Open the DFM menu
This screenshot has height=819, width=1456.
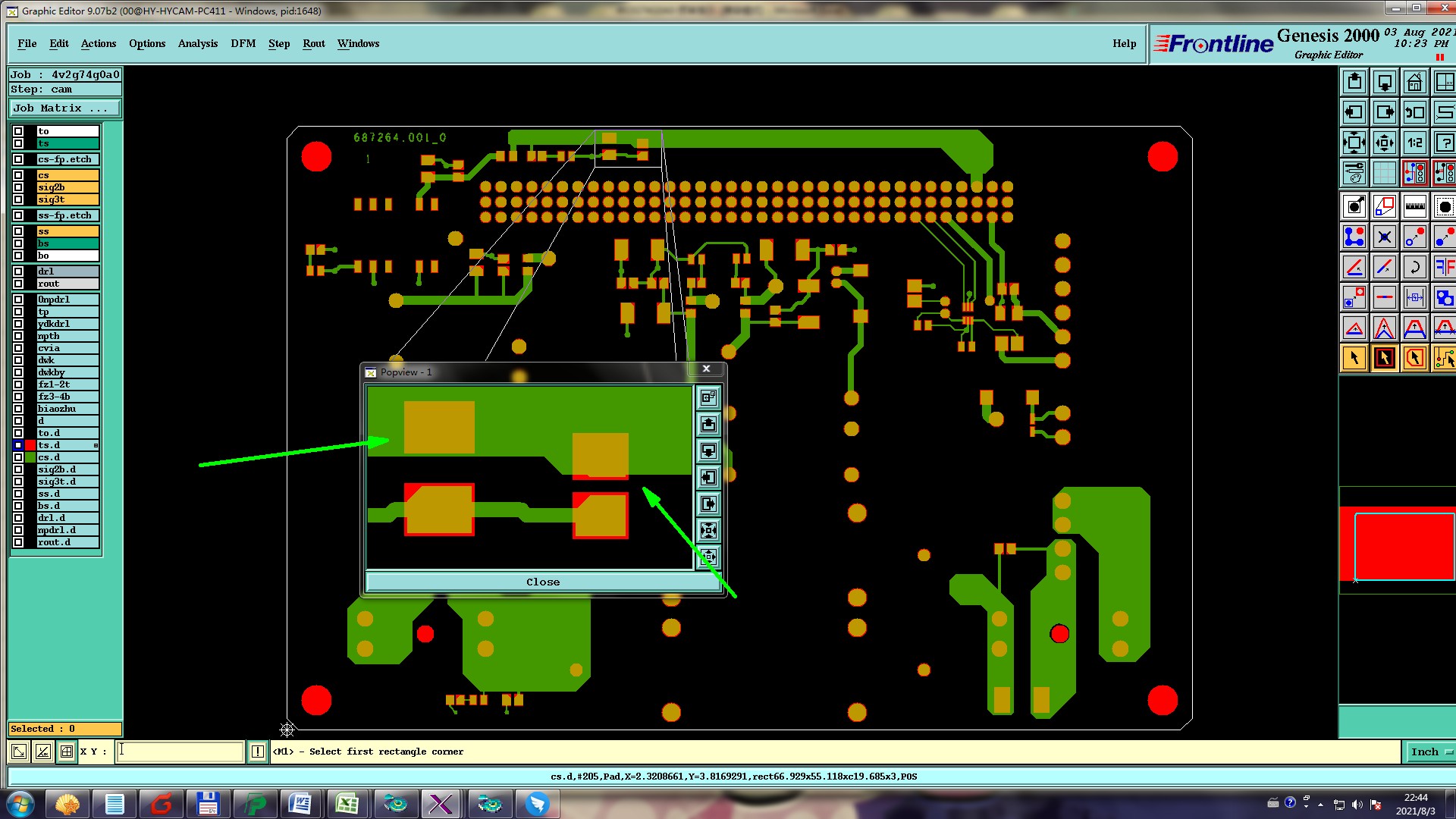(x=243, y=43)
